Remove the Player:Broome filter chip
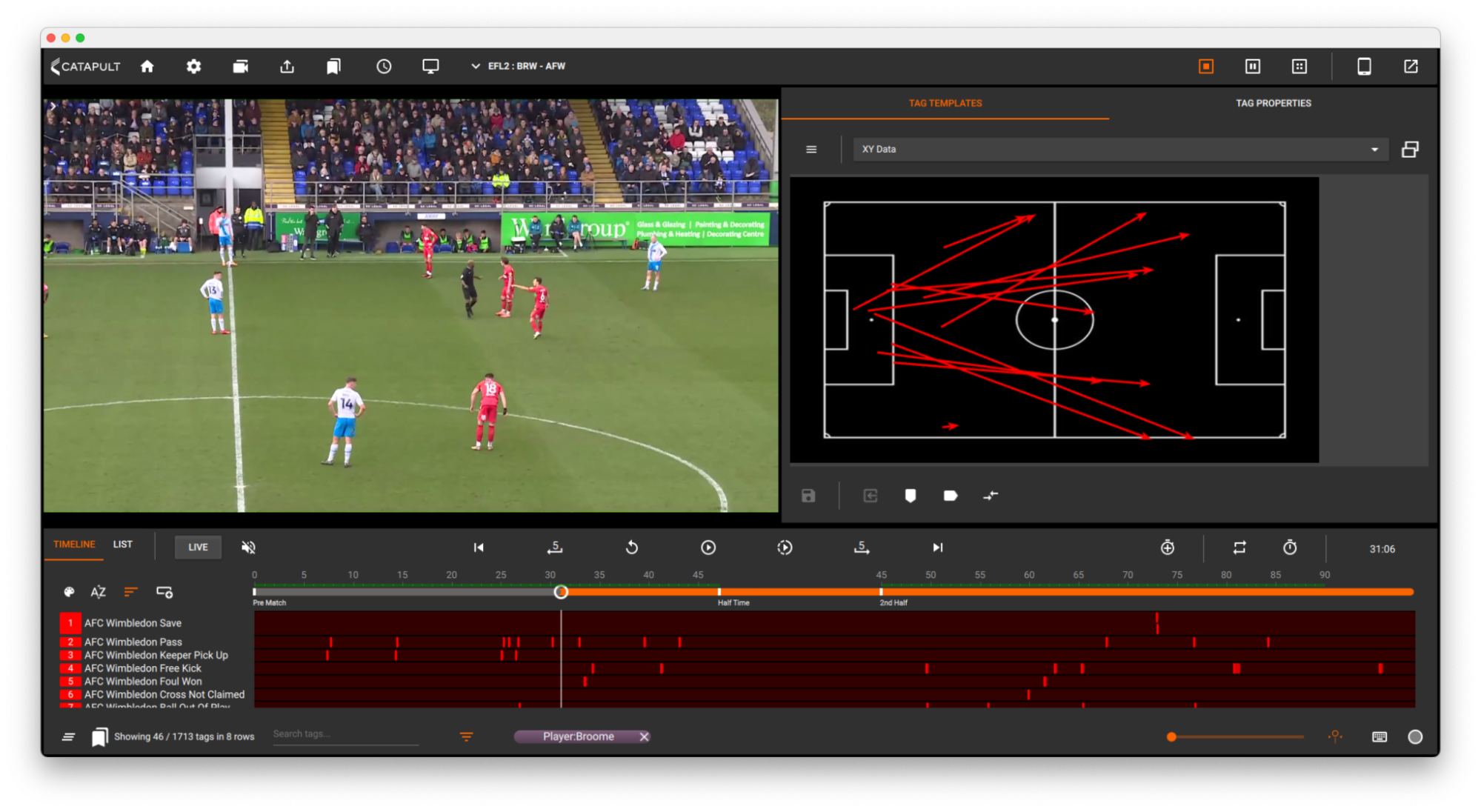Screen dimensions: 1481x812 click(x=645, y=737)
